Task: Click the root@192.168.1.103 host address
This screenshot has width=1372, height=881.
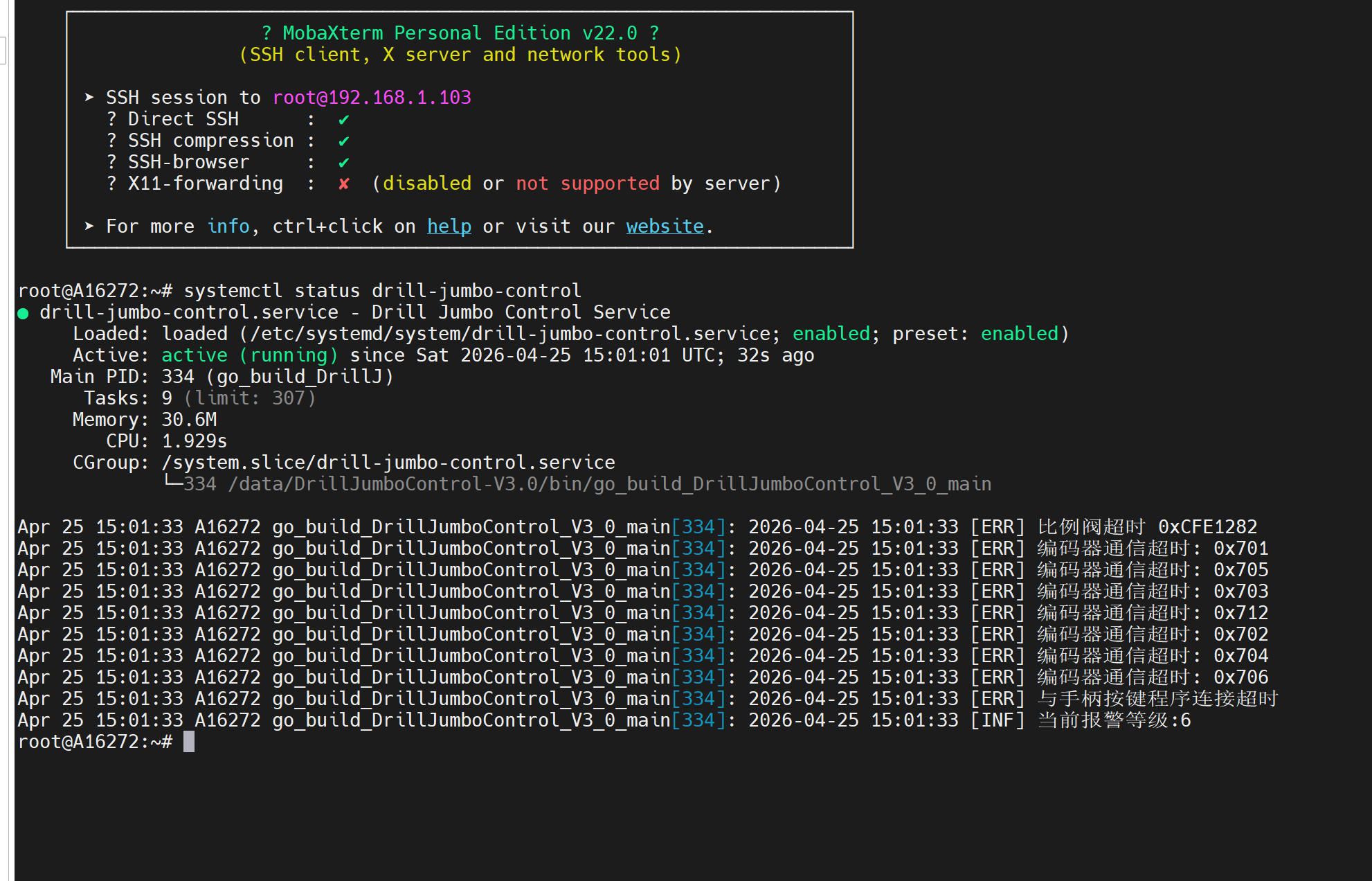Action: click(x=372, y=98)
